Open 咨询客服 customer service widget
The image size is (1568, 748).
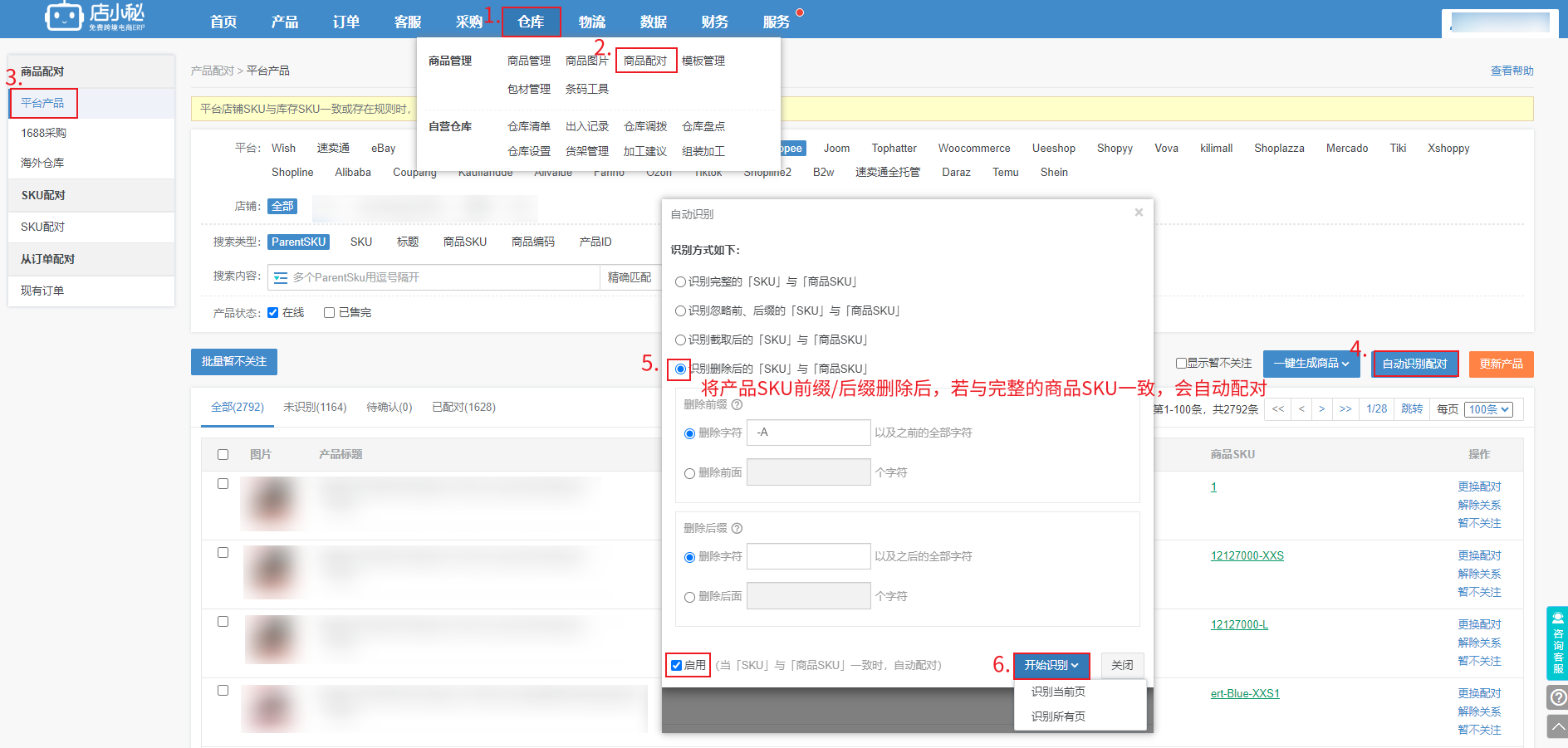click(x=1556, y=643)
